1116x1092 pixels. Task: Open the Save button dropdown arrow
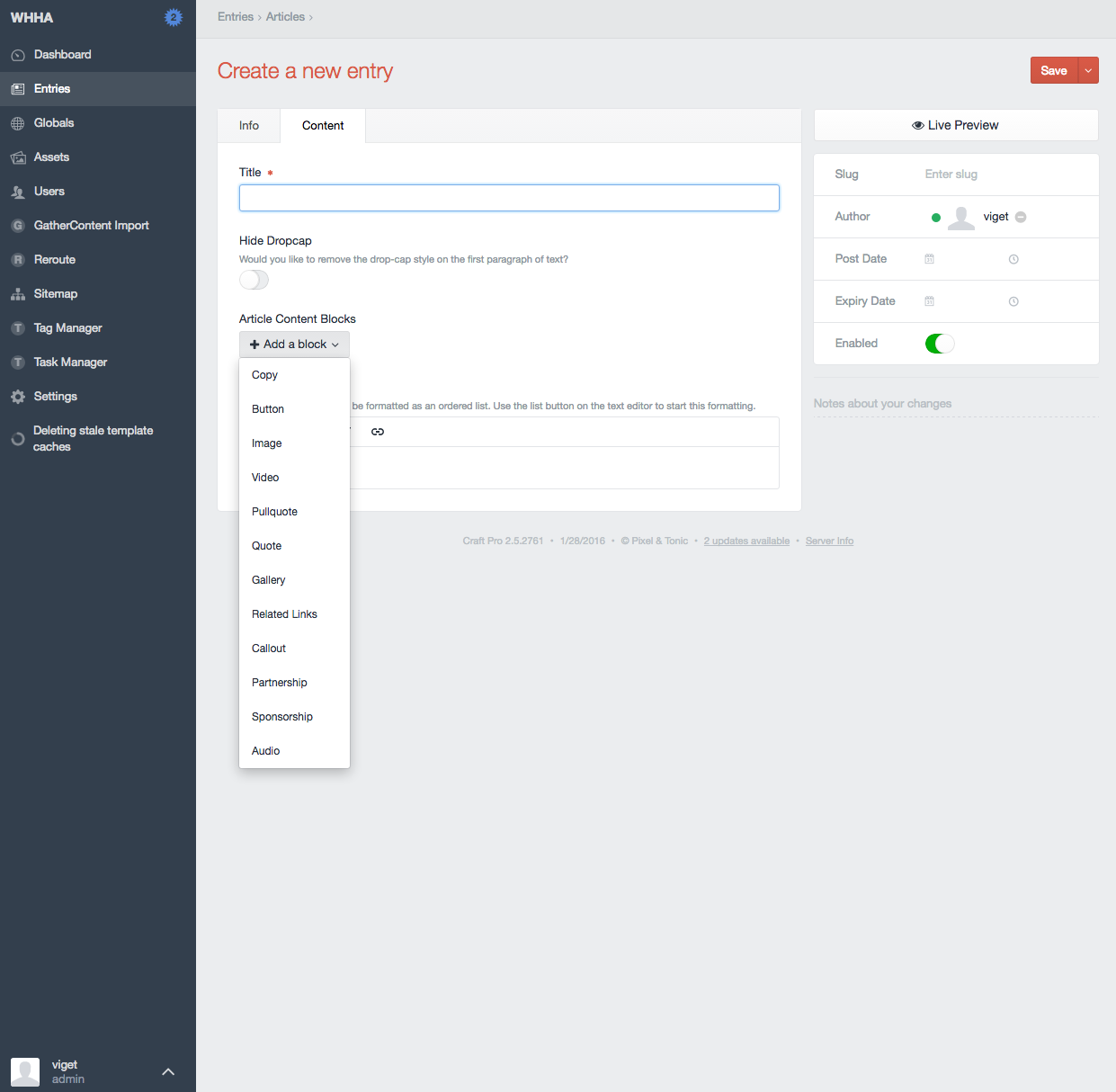[x=1088, y=71]
